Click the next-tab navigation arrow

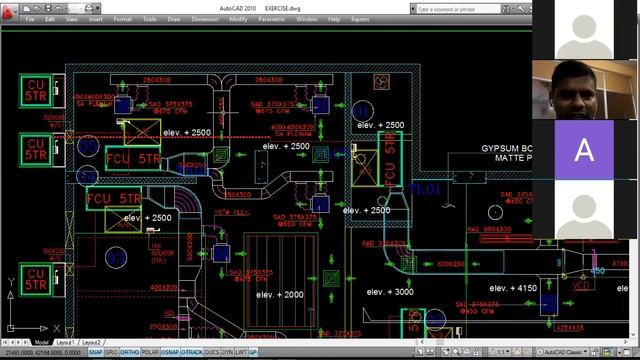click(x=18, y=342)
